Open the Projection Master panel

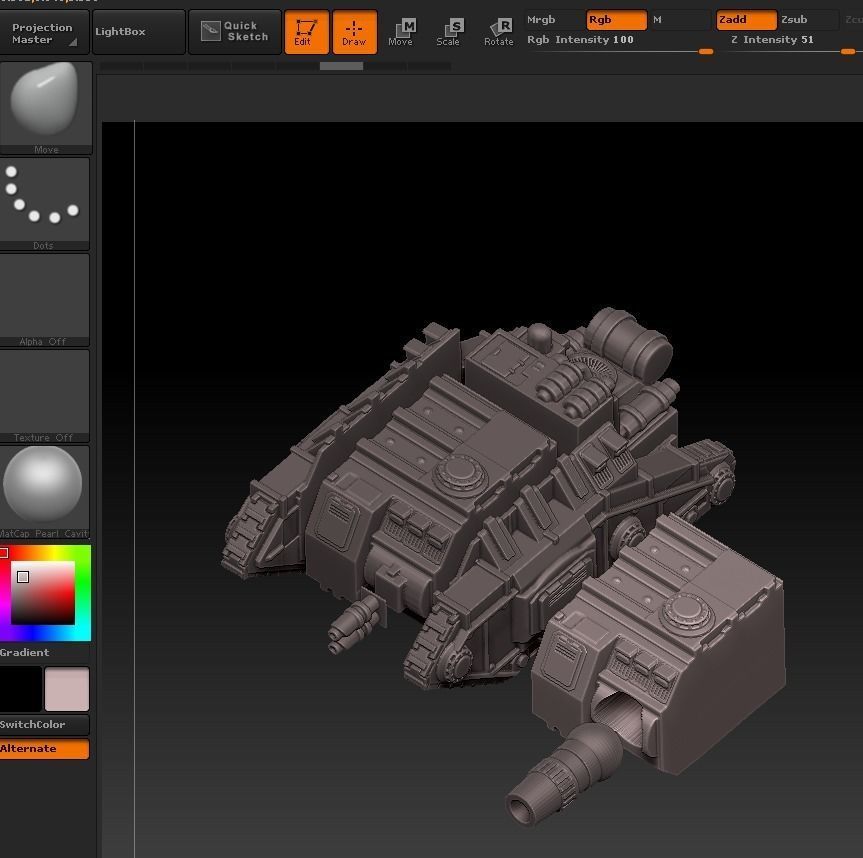click(x=43, y=32)
